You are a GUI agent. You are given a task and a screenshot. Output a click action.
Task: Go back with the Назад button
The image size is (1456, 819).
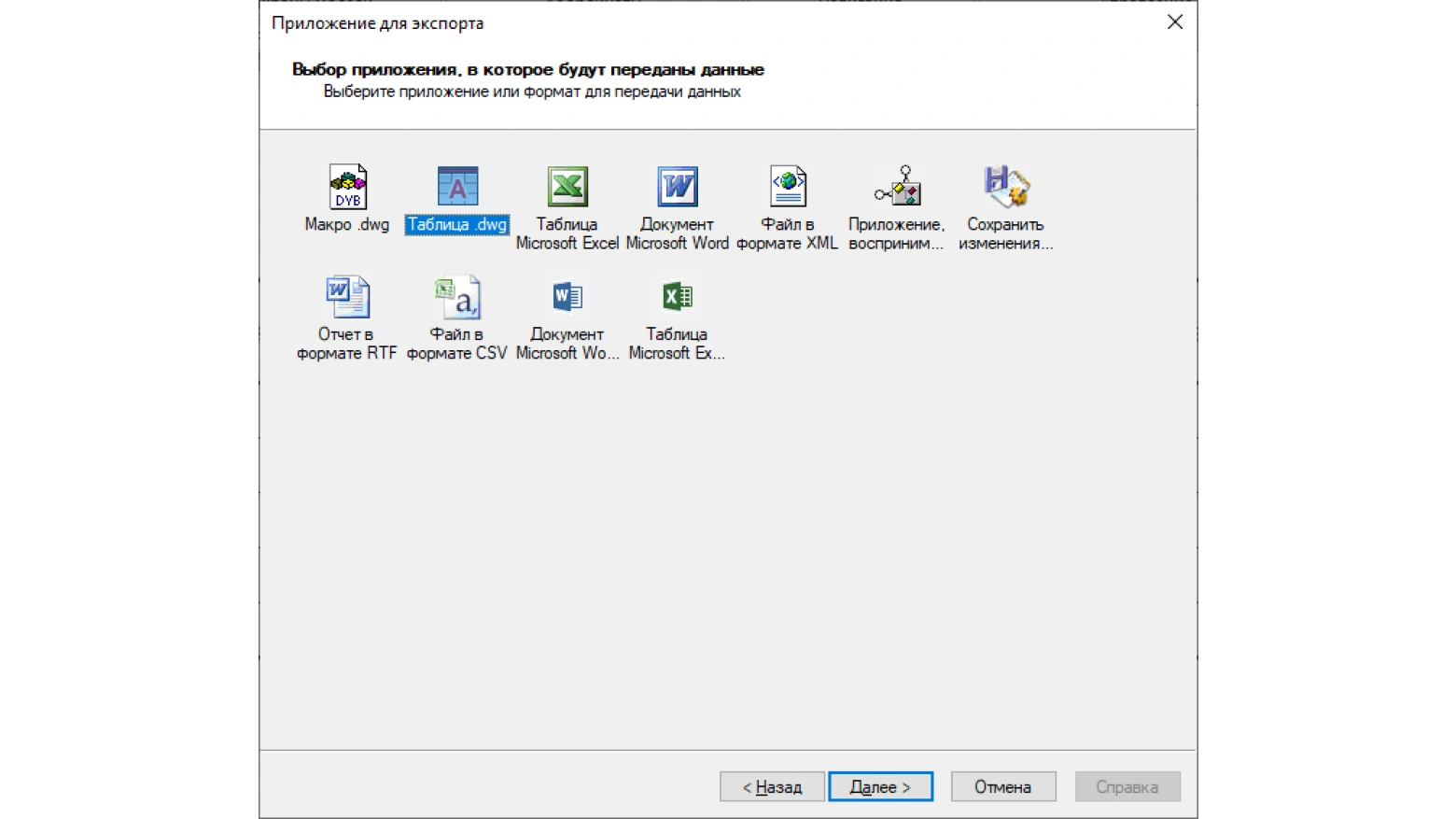(x=772, y=787)
